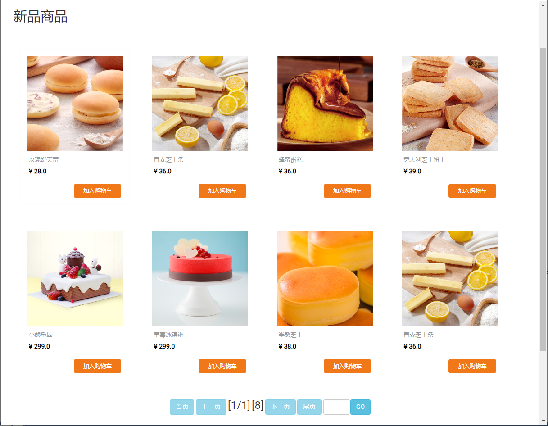Screen dimensions: 548x426
Task: Add the chocolate-drizzled cake slice to cart
Action: 347,191
